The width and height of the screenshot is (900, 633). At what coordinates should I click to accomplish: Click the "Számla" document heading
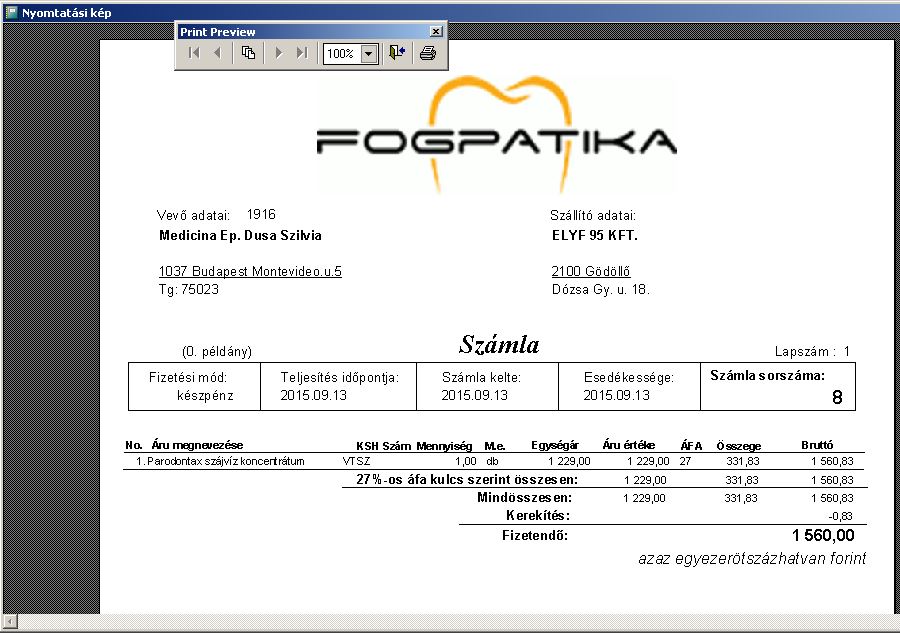pyautogui.click(x=499, y=344)
